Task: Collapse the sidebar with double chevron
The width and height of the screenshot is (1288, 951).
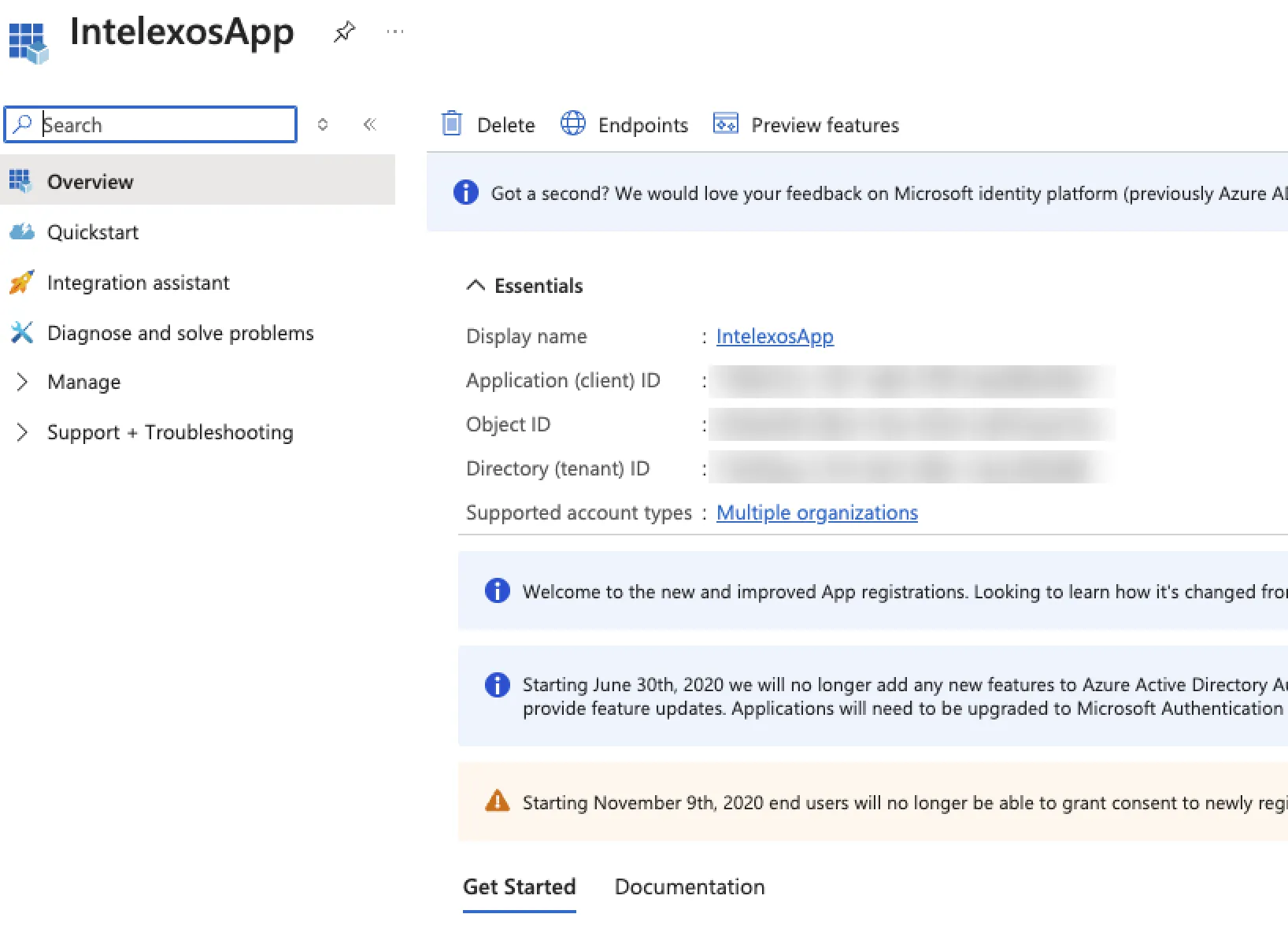Action: tap(370, 124)
